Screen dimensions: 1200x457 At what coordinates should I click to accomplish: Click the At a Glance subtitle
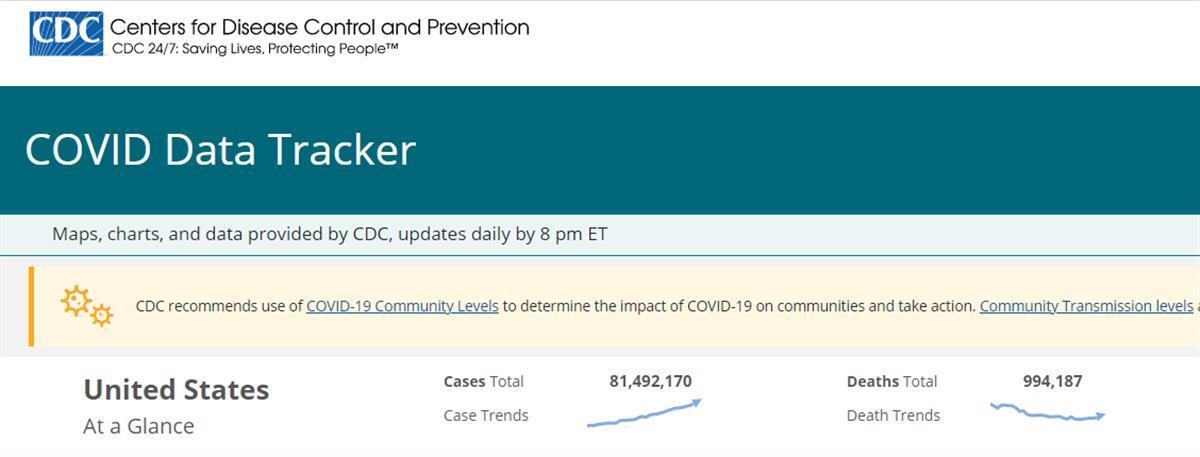pyautogui.click(x=138, y=426)
